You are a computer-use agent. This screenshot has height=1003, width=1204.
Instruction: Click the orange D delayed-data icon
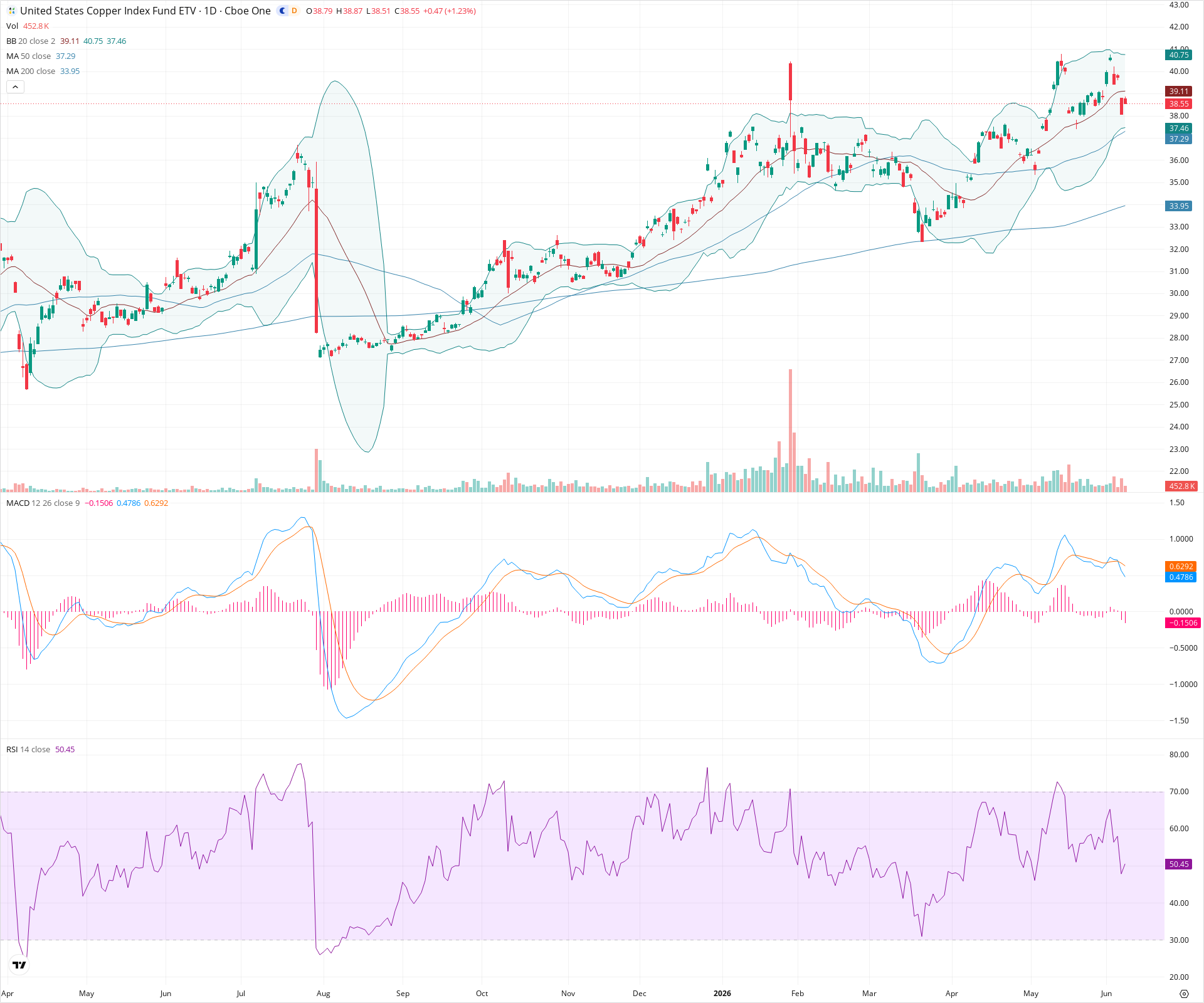pyautogui.click(x=294, y=11)
